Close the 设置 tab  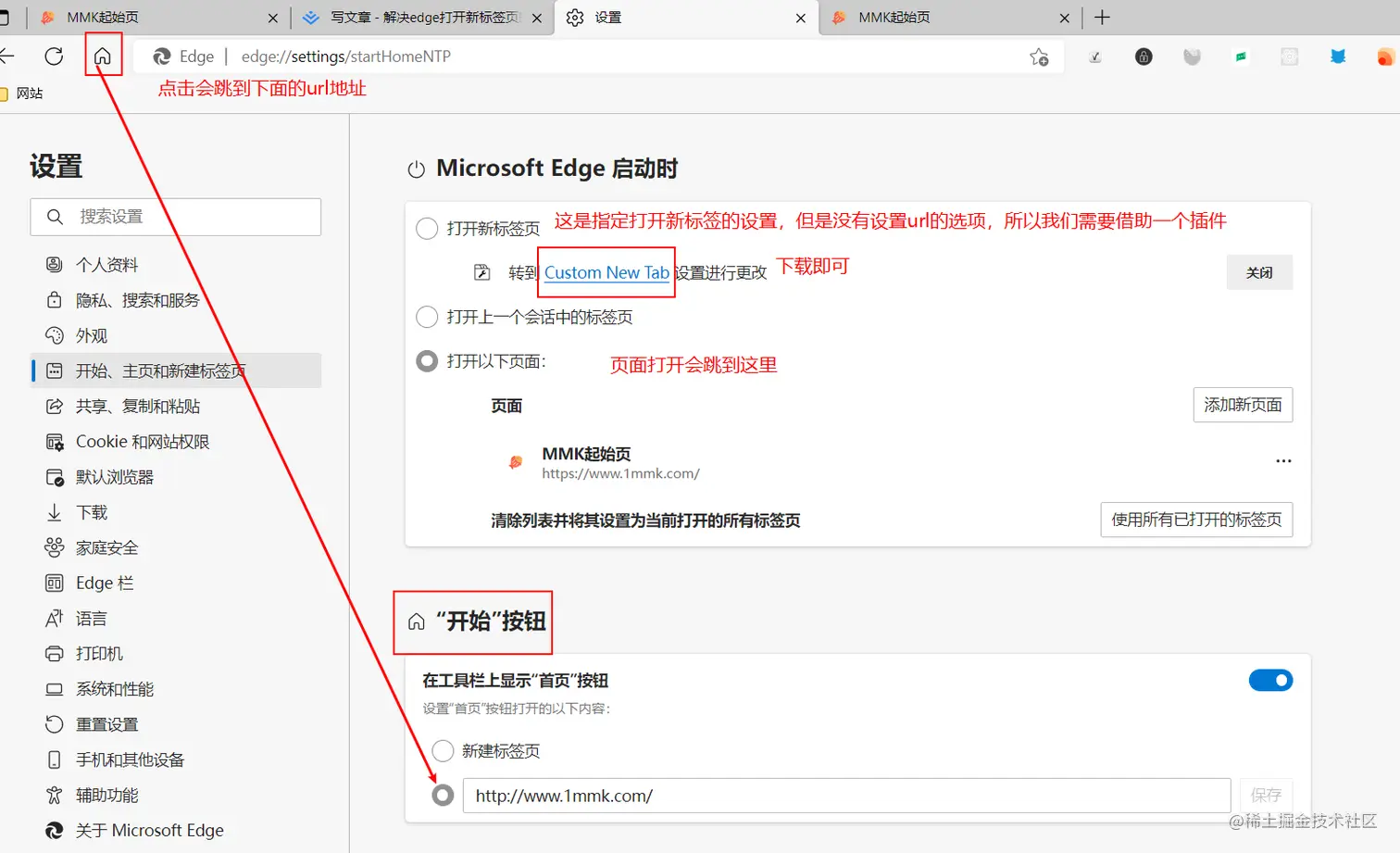point(801,18)
